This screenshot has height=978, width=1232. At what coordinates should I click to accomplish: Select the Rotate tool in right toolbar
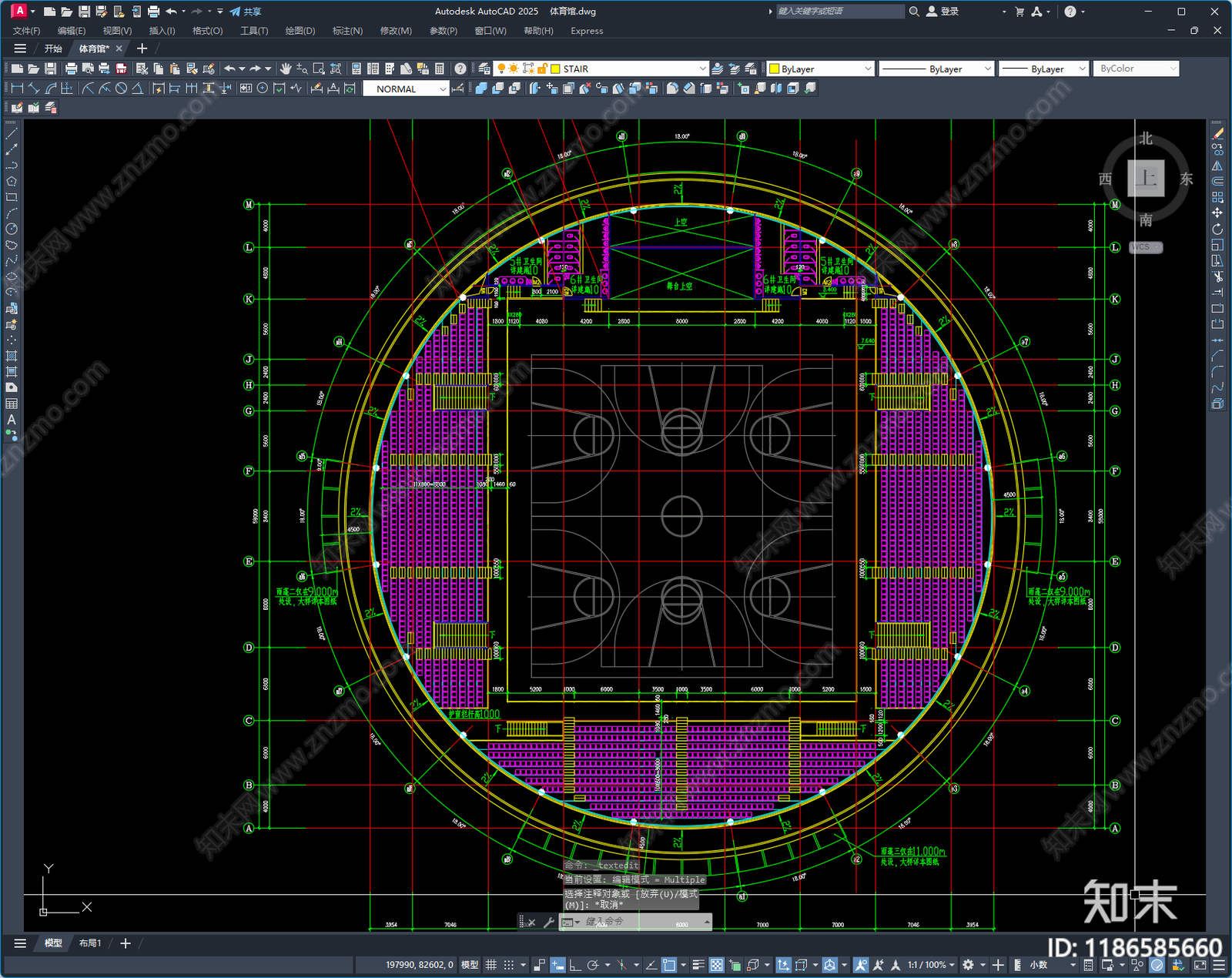1217,229
